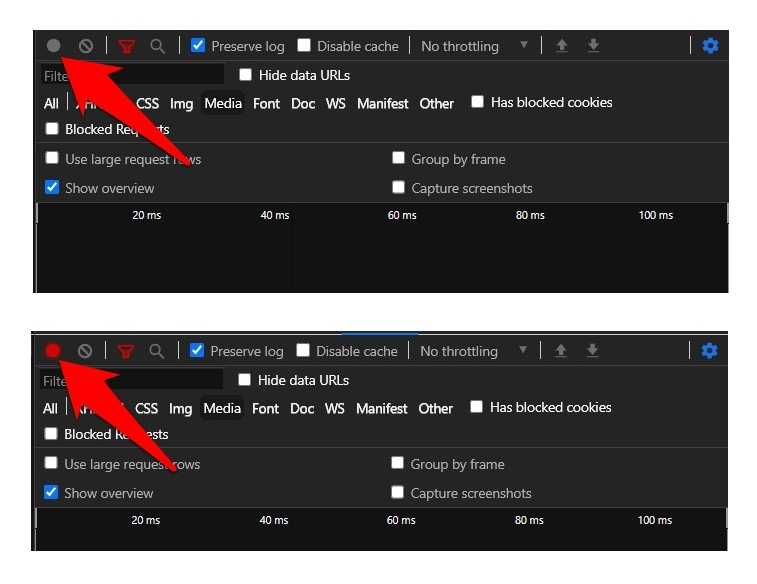
Task: Import HAR file with upload arrow, bottom panel
Action: pos(561,351)
